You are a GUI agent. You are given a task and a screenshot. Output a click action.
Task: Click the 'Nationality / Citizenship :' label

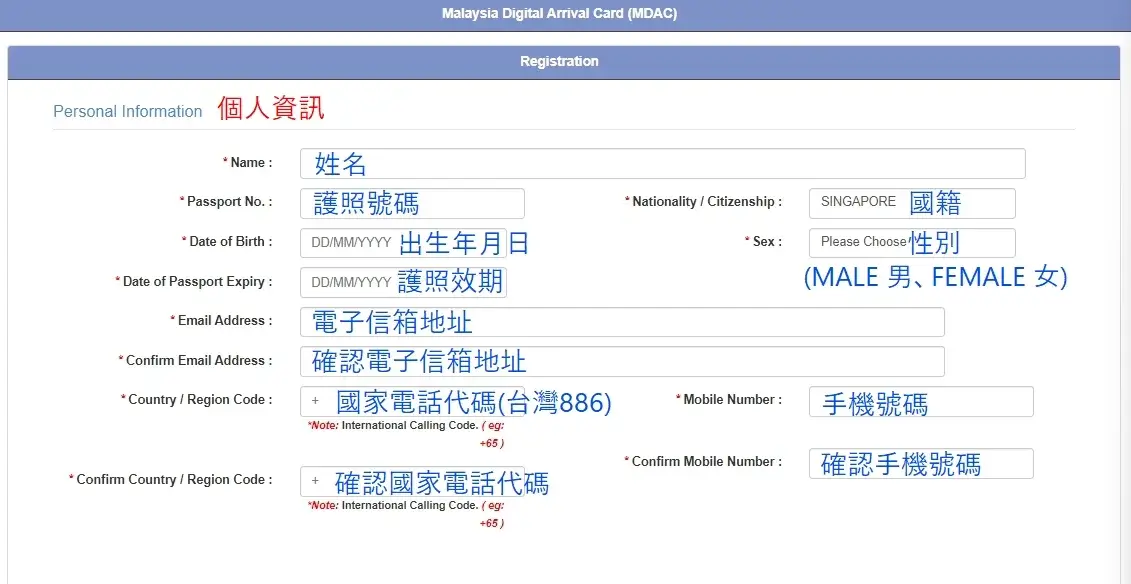[x=706, y=202]
